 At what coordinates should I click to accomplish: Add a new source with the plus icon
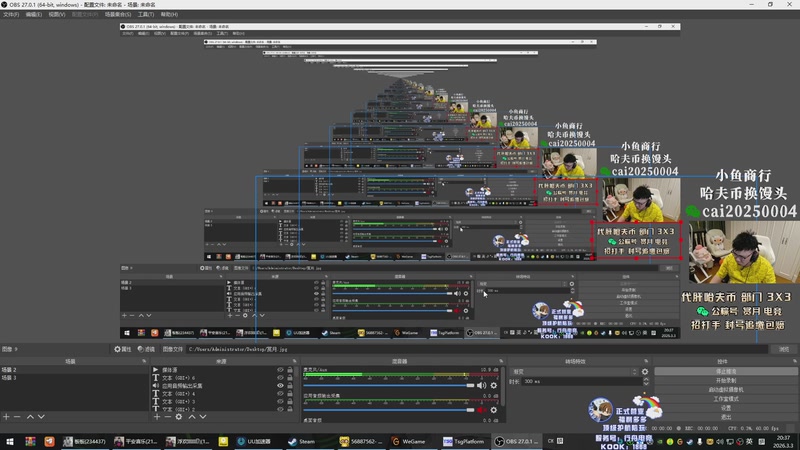pos(157,417)
